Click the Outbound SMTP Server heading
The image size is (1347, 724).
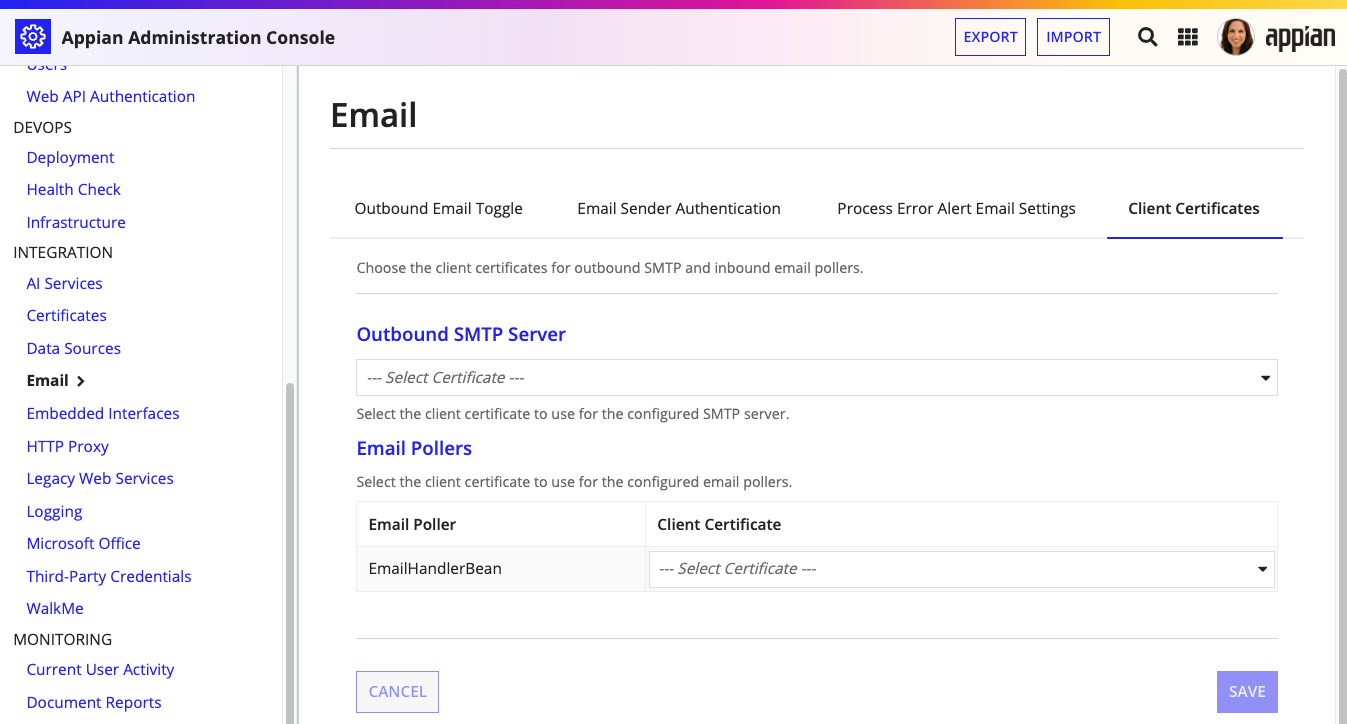click(x=461, y=334)
